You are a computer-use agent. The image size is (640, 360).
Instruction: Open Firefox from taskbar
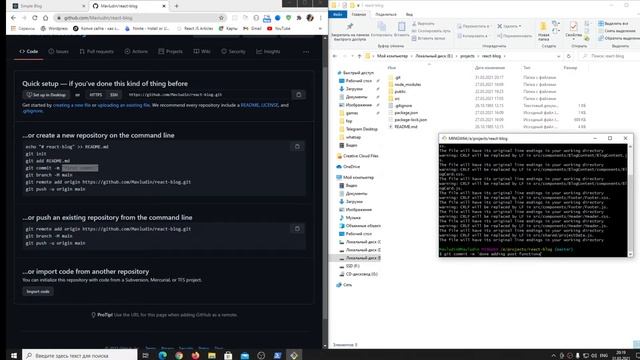tap(196, 356)
